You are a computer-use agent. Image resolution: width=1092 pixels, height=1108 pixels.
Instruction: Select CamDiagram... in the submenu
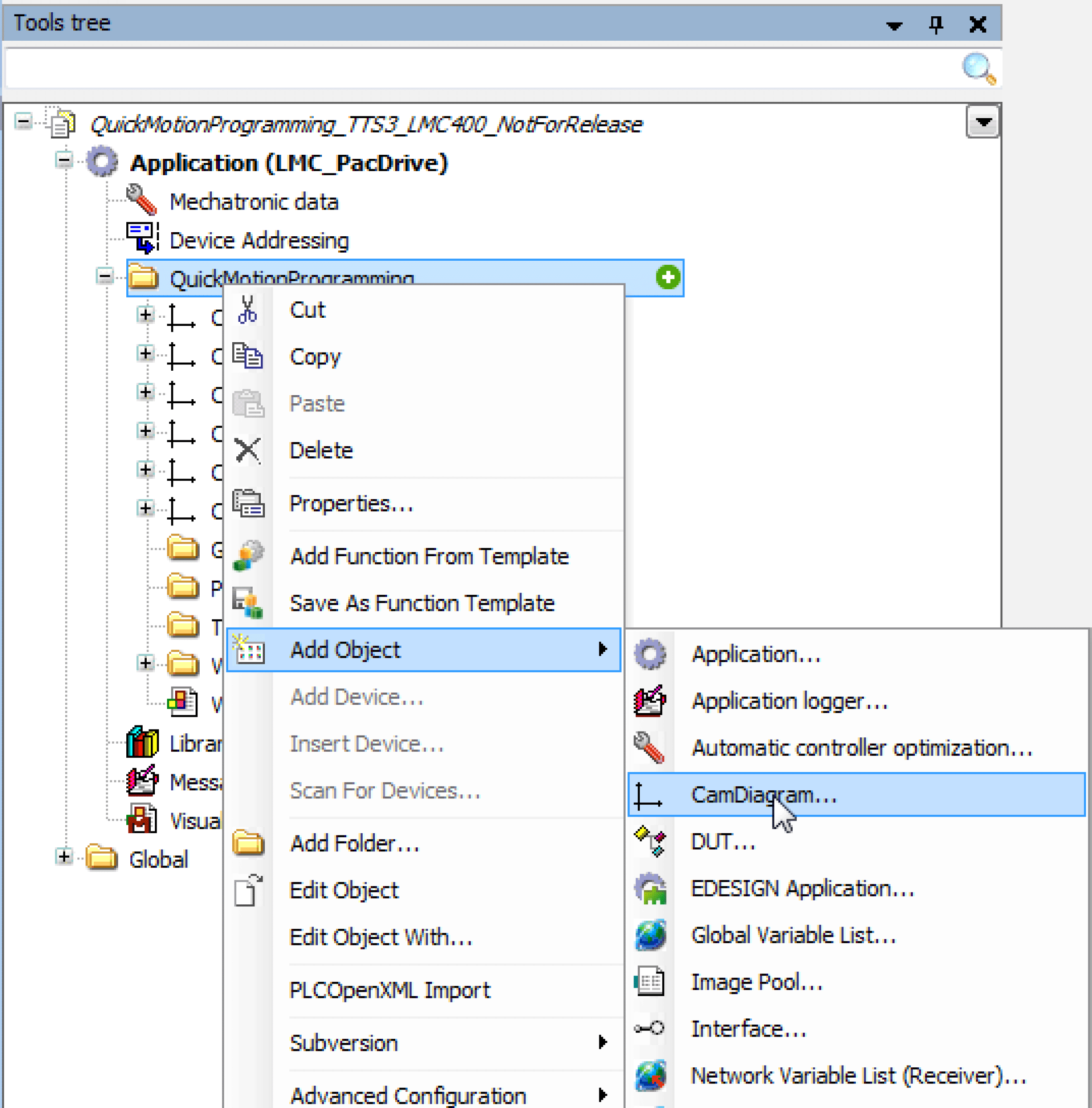click(857, 795)
